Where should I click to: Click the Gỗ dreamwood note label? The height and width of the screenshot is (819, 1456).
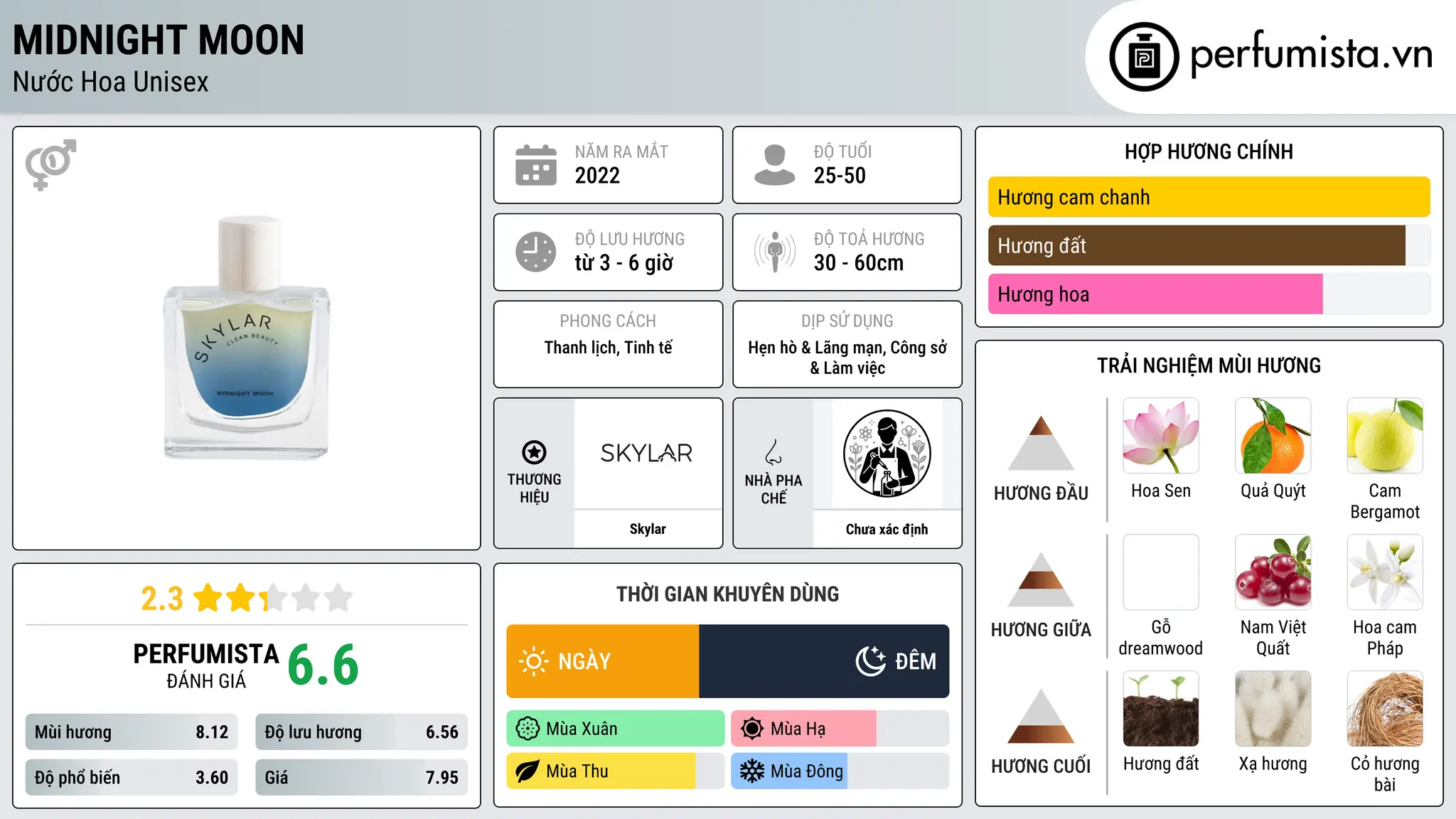point(1161,638)
